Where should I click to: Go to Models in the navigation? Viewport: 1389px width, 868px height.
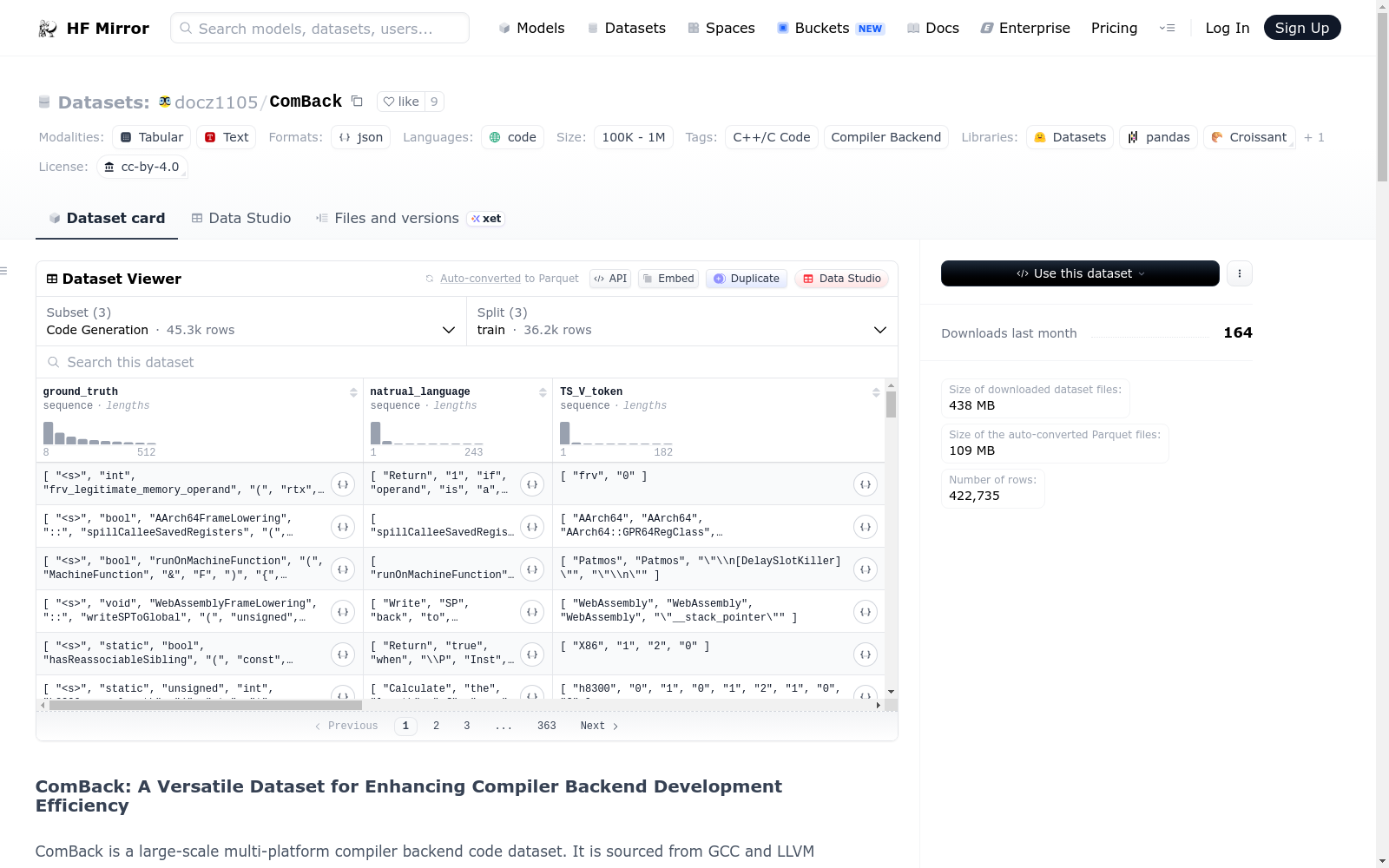coord(531,28)
